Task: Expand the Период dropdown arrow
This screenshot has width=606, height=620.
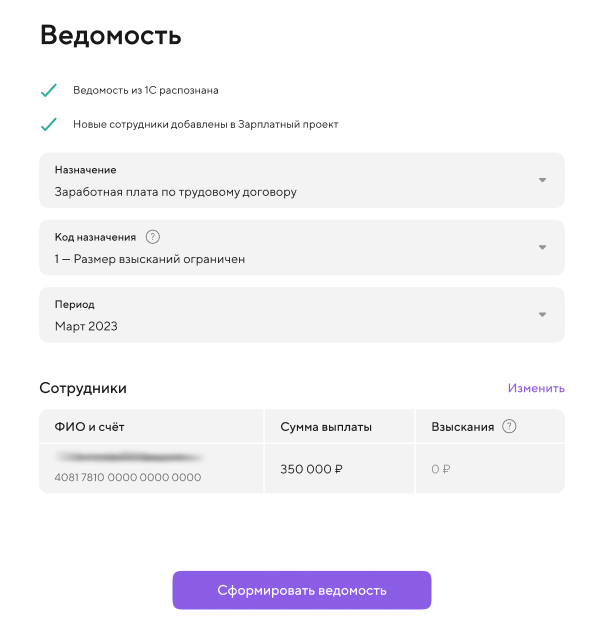Action: 542,315
